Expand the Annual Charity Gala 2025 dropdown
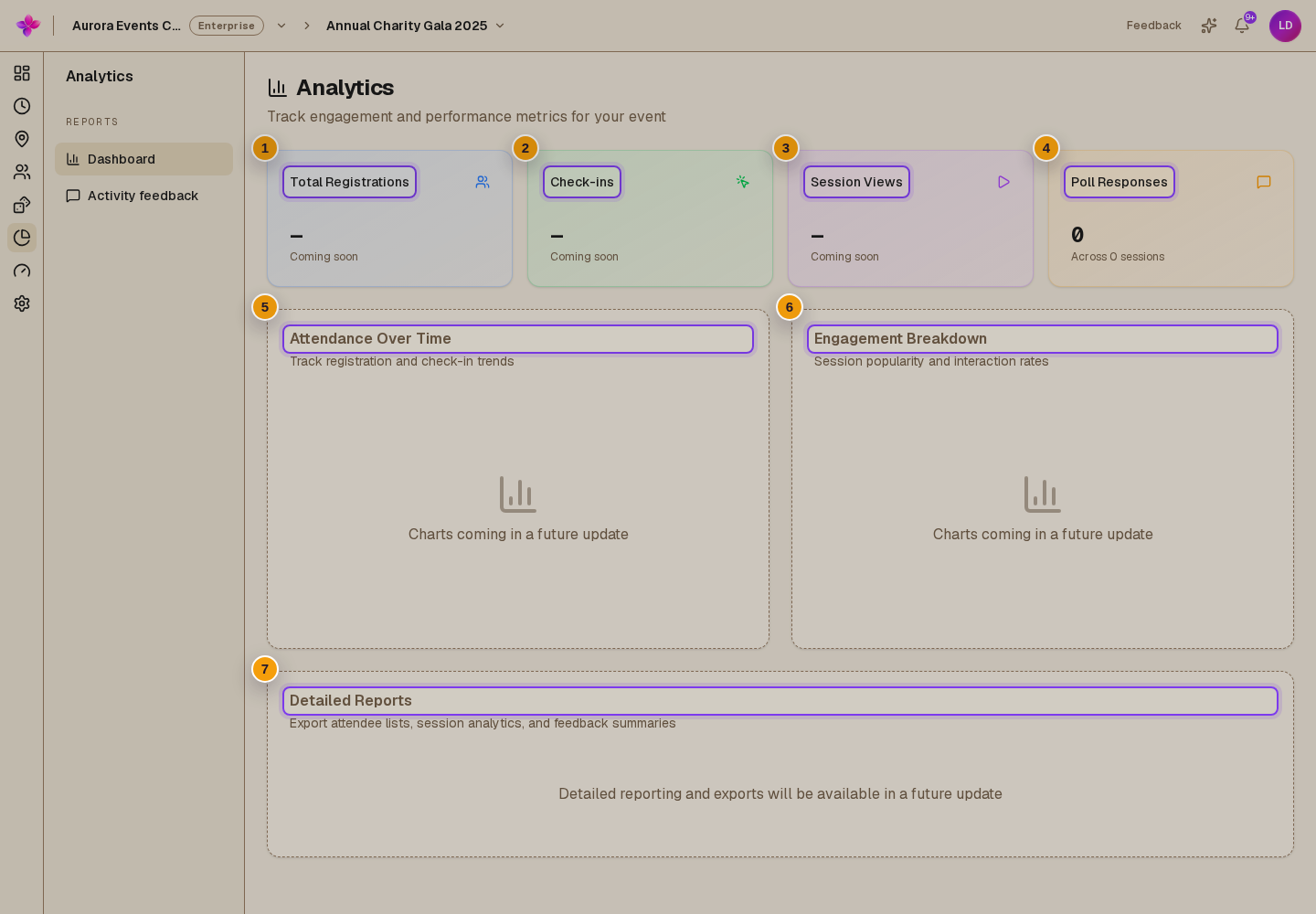Viewport: 1316px width, 914px height. click(x=500, y=26)
